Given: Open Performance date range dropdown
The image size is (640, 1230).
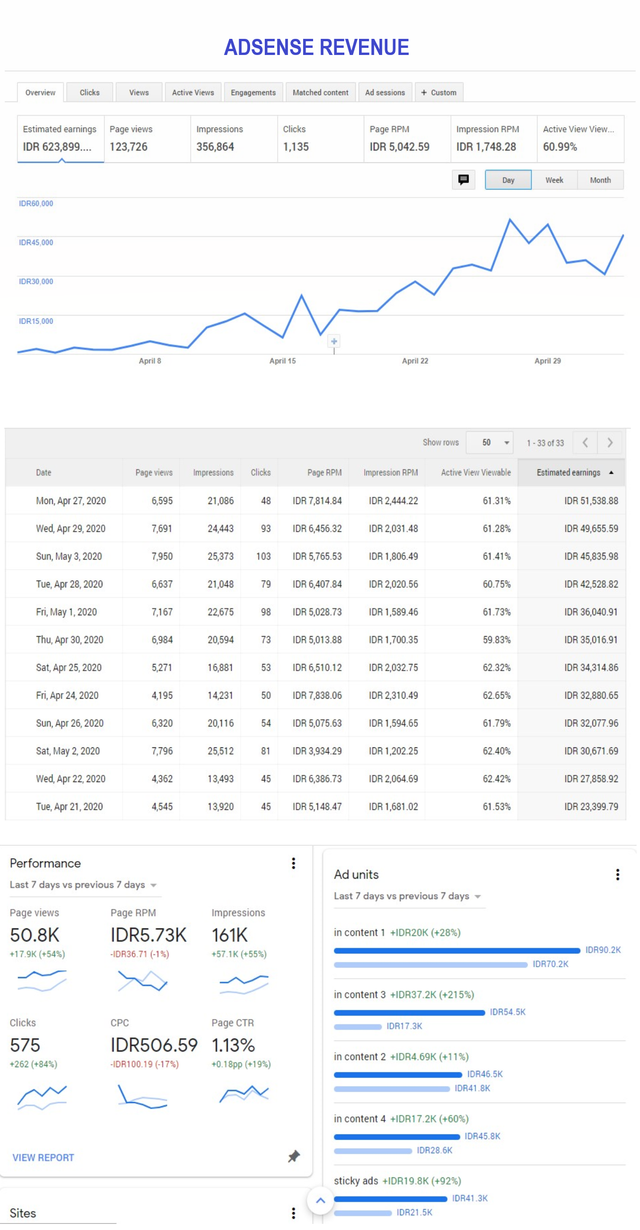Looking at the screenshot, I should pyautogui.click(x=84, y=885).
